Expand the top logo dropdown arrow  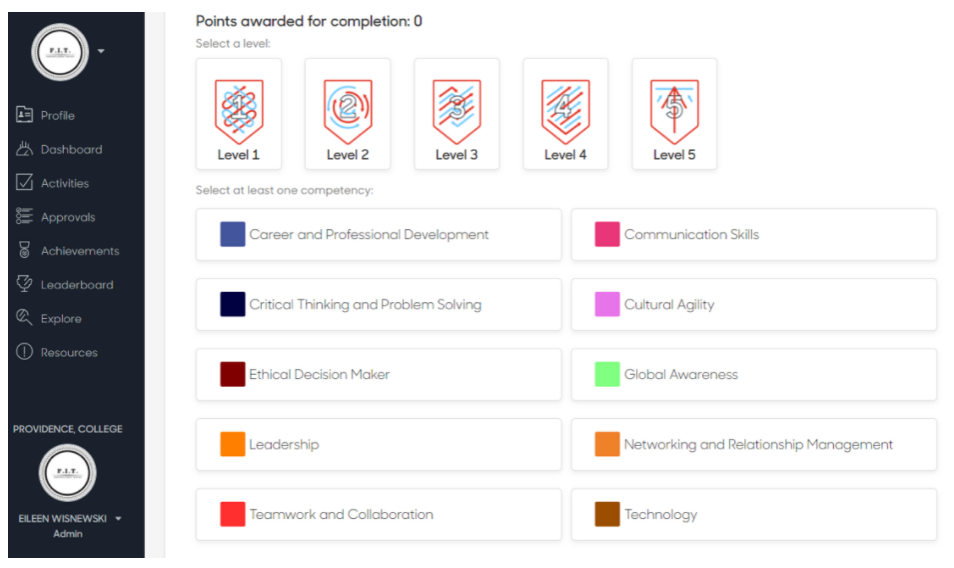(101, 51)
